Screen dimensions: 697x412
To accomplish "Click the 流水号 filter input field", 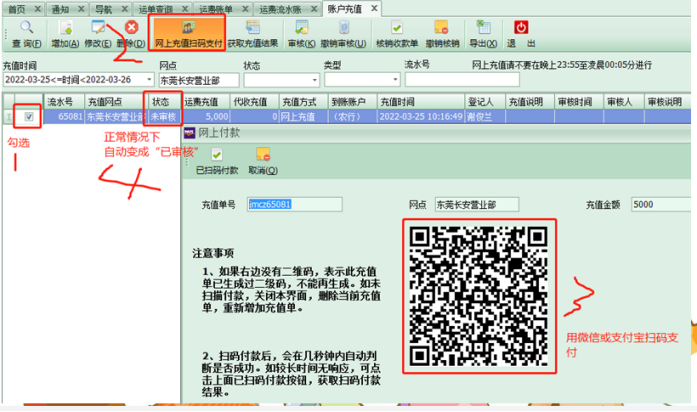I will (x=462, y=80).
